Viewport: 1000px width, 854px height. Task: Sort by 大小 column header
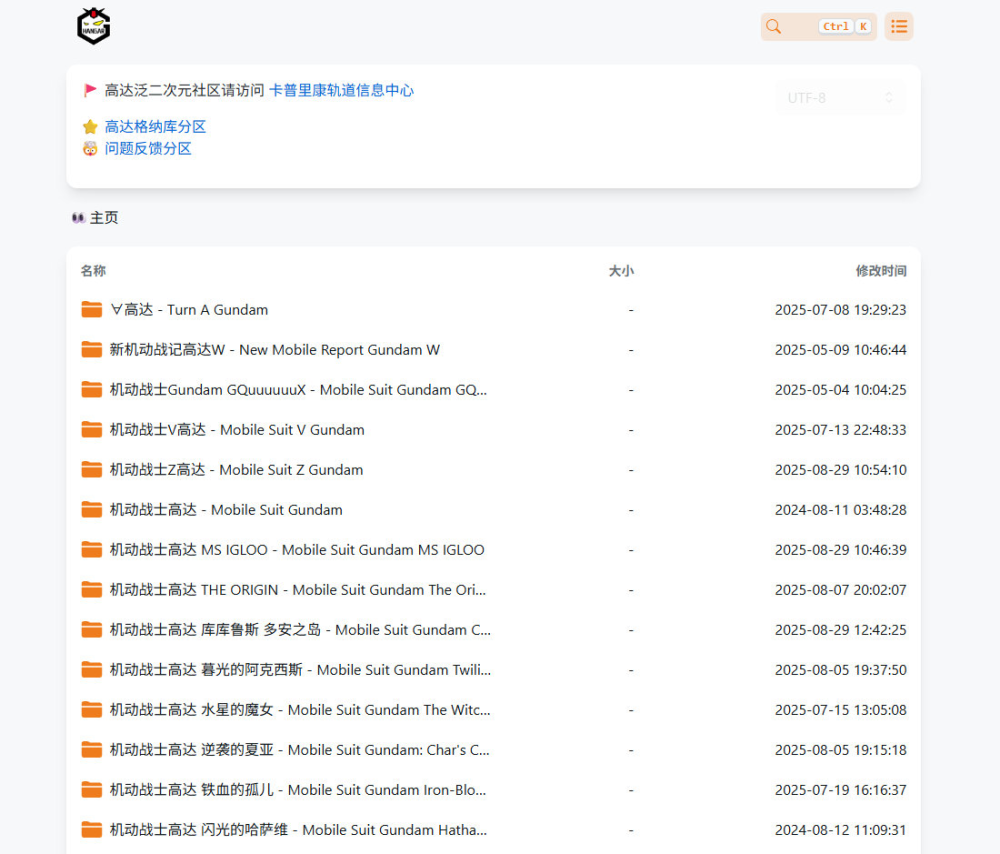(x=621, y=271)
